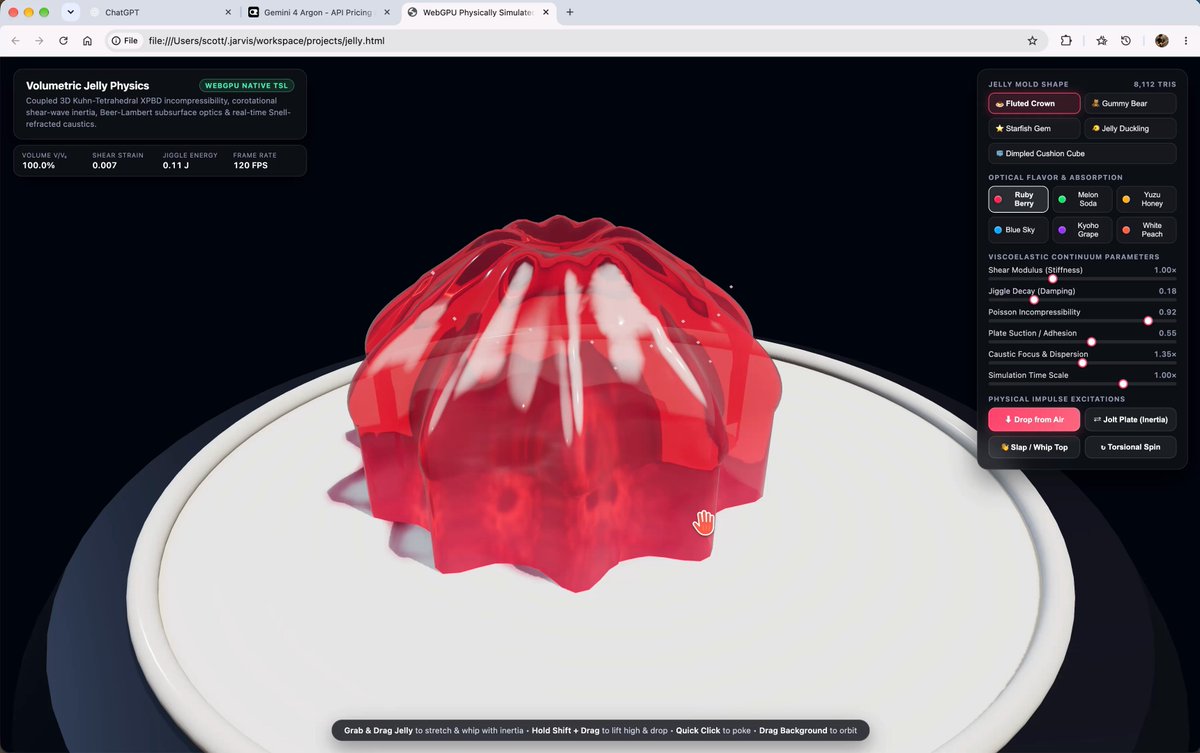Pick the Kyoho Grape flavor
Image resolution: width=1200 pixels, height=753 pixels.
pos(1082,230)
